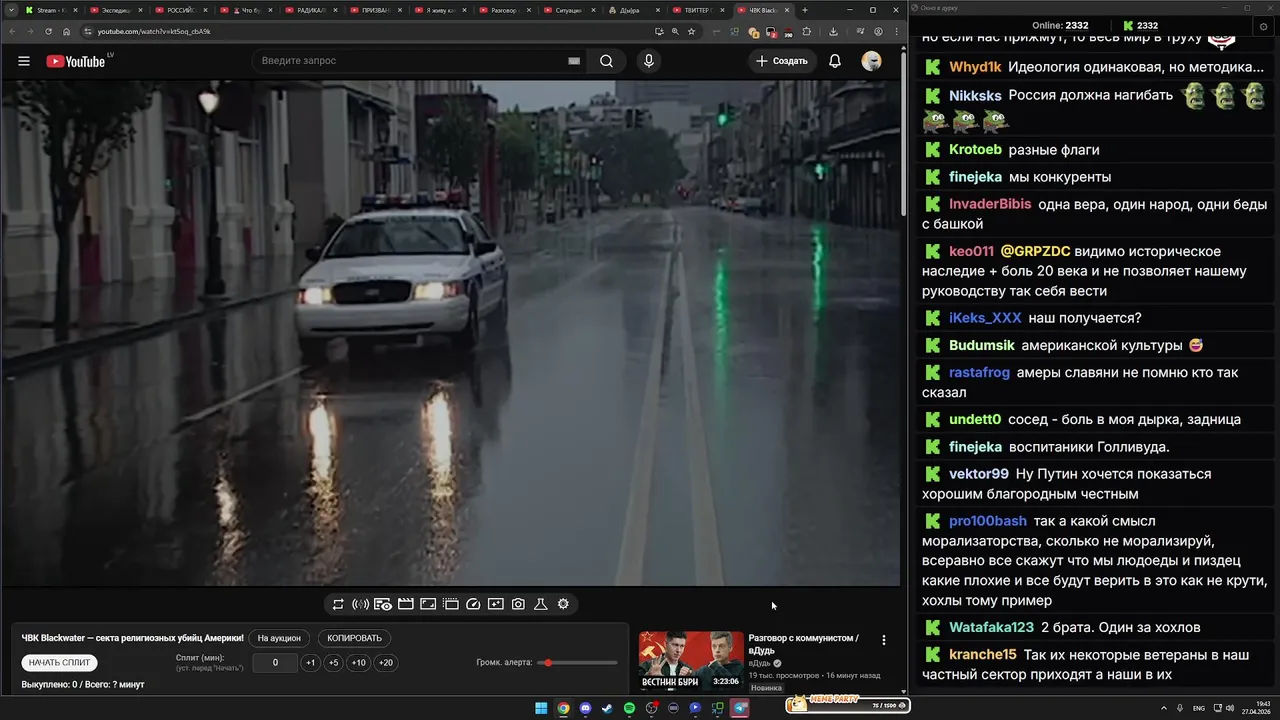
Task: Open on-screen keyboard icon in search box
Action: point(574,61)
